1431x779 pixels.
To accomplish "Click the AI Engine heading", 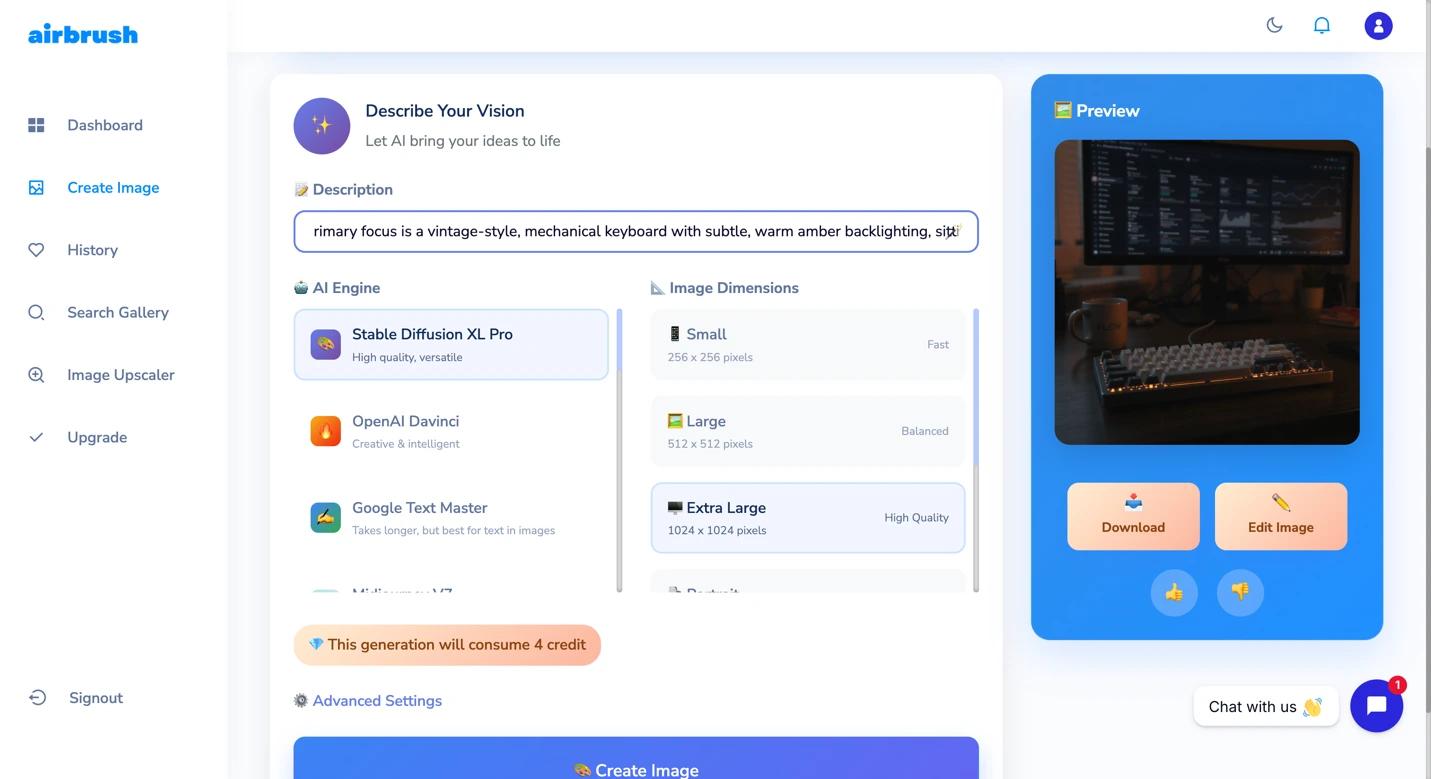I will pos(337,288).
